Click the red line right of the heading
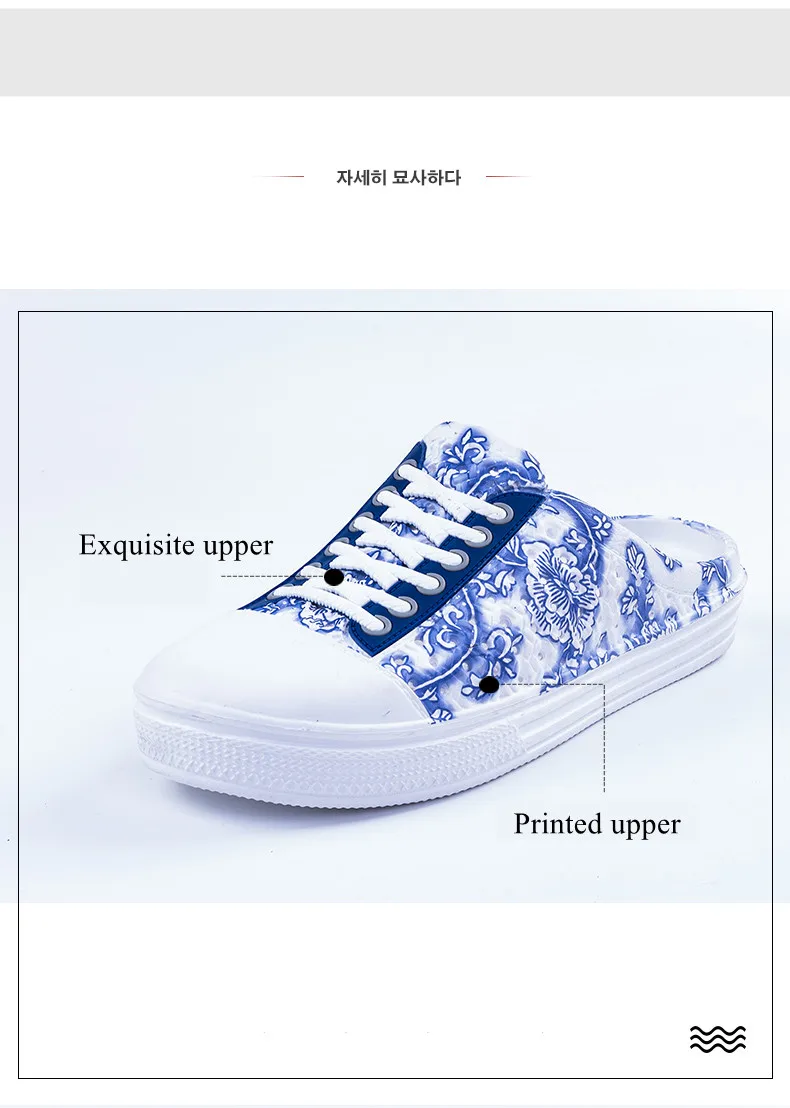This screenshot has width=790, height=1108. pos(509,177)
